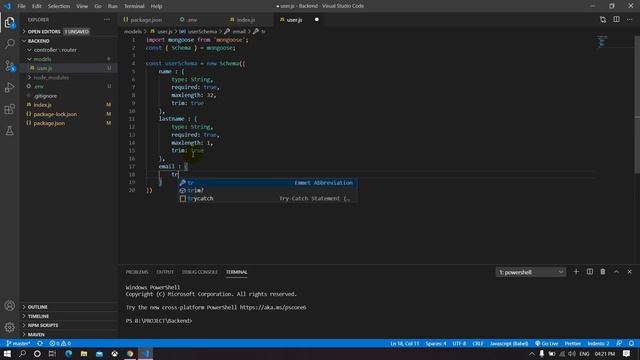Click the feedback icon in status bar

point(619,343)
